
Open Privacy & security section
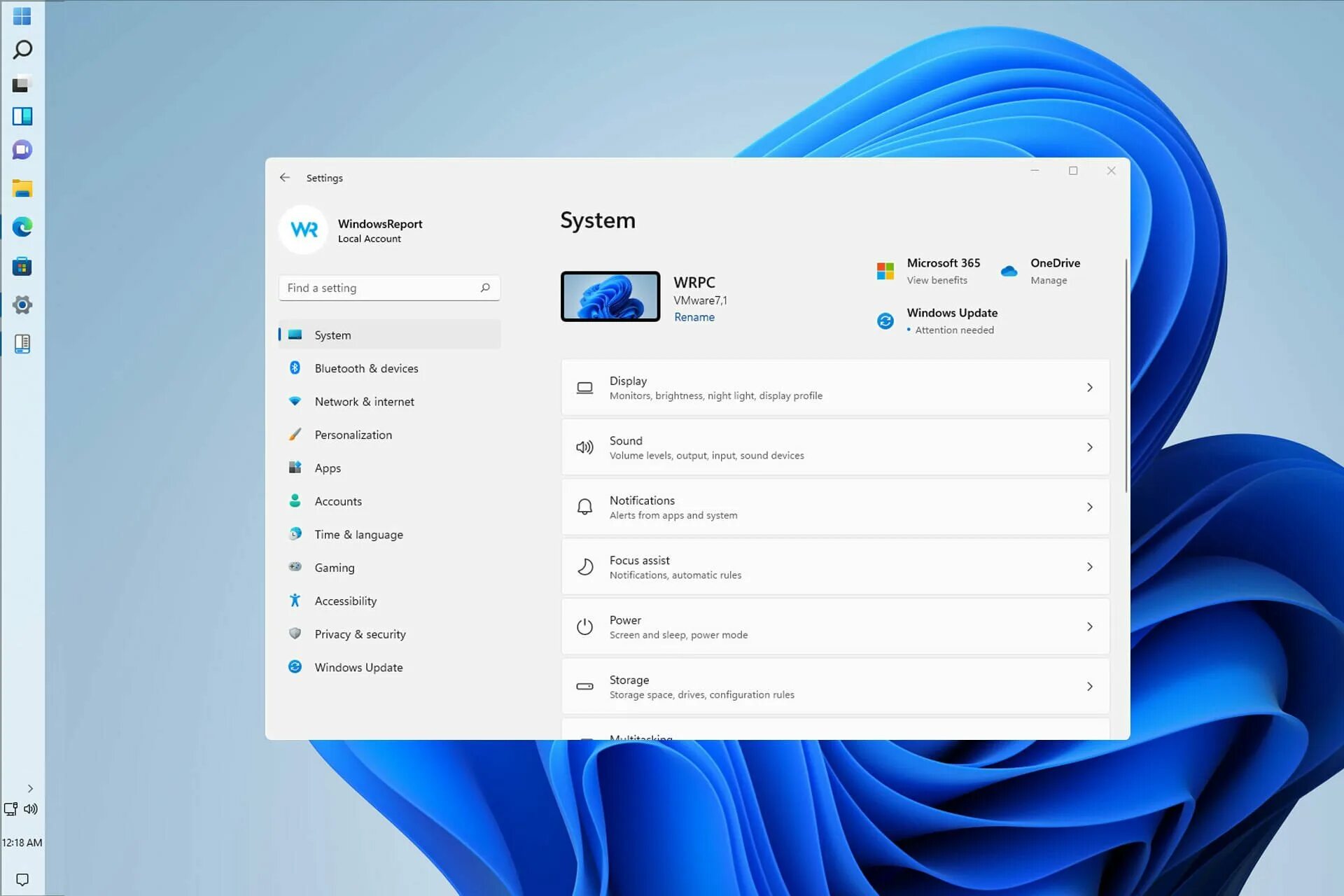pos(360,634)
